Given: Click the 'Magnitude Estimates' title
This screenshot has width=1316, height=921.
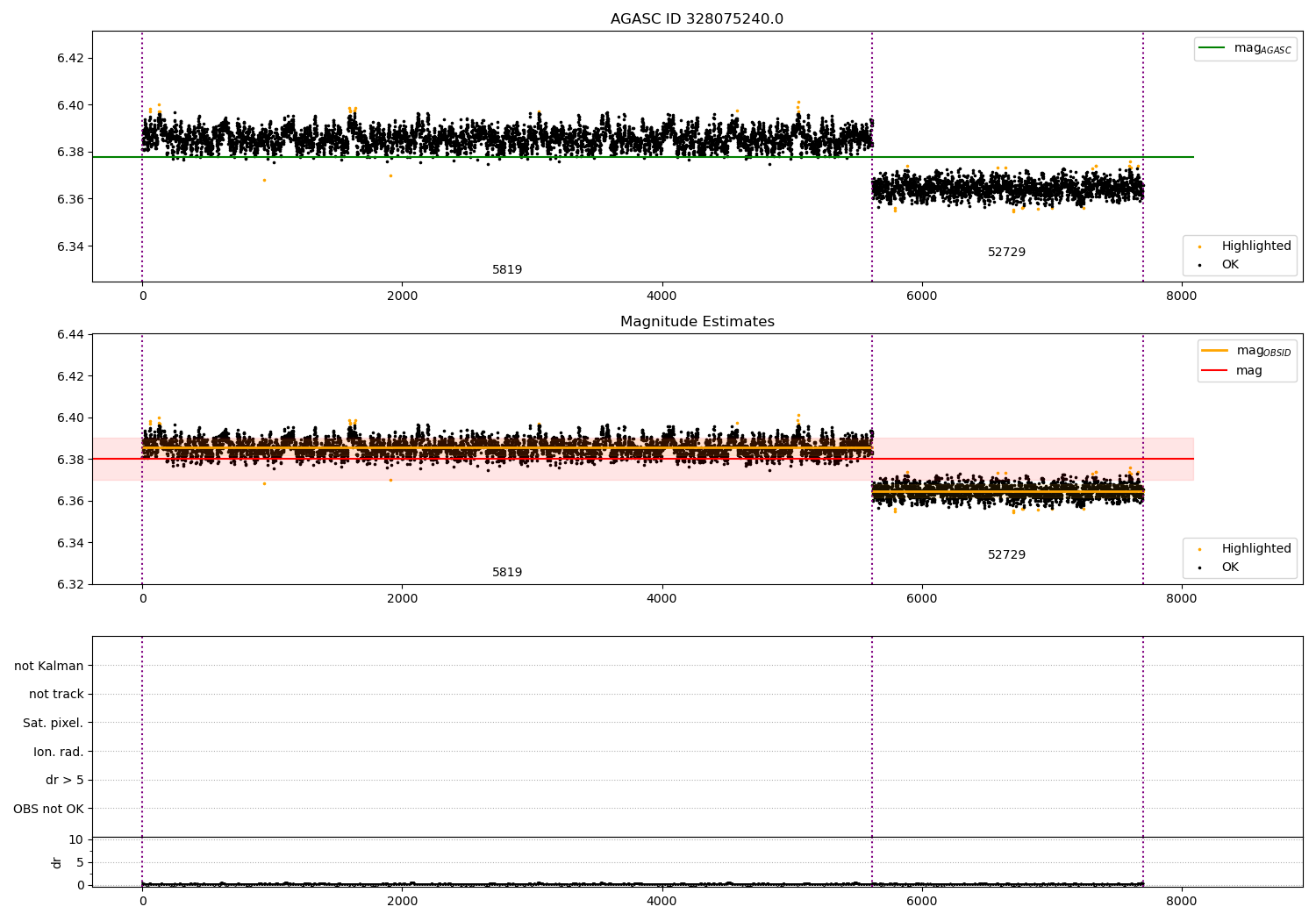Looking at the screenshot, I should pyautogui.click(x=697, y=322).
